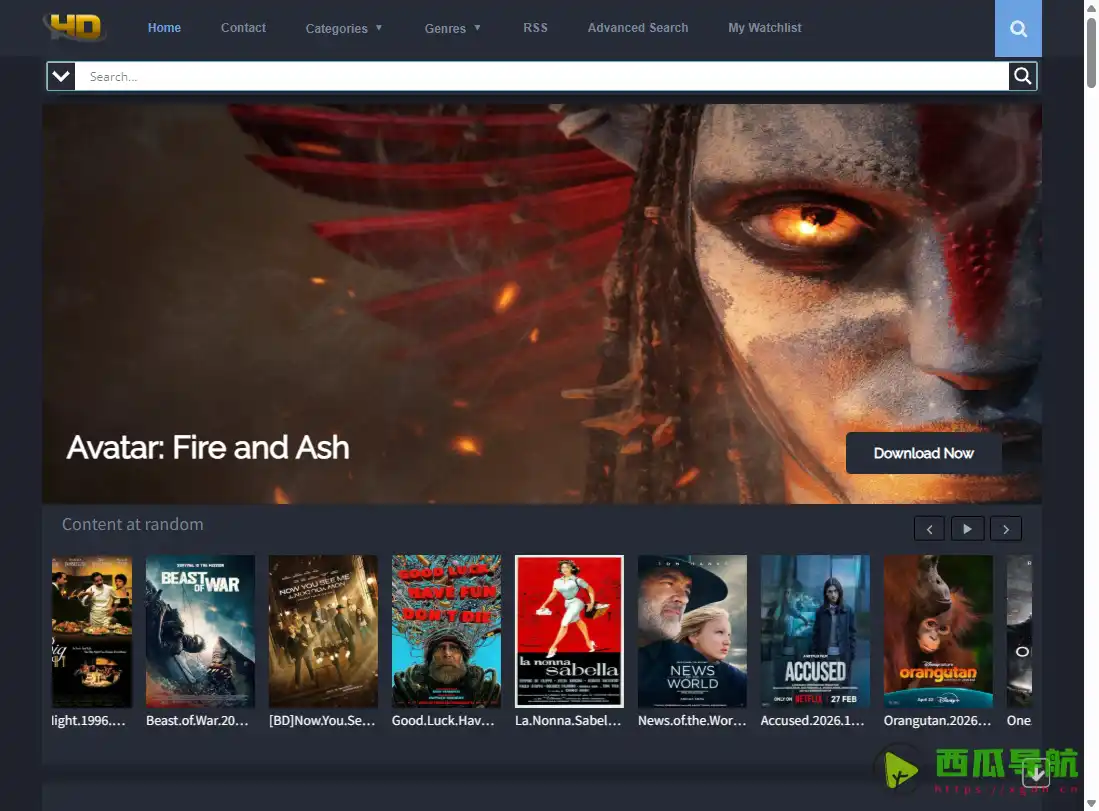Open the Genres dropdown menu
Screen dimensions: 1099x811
[x=452, y=28]
